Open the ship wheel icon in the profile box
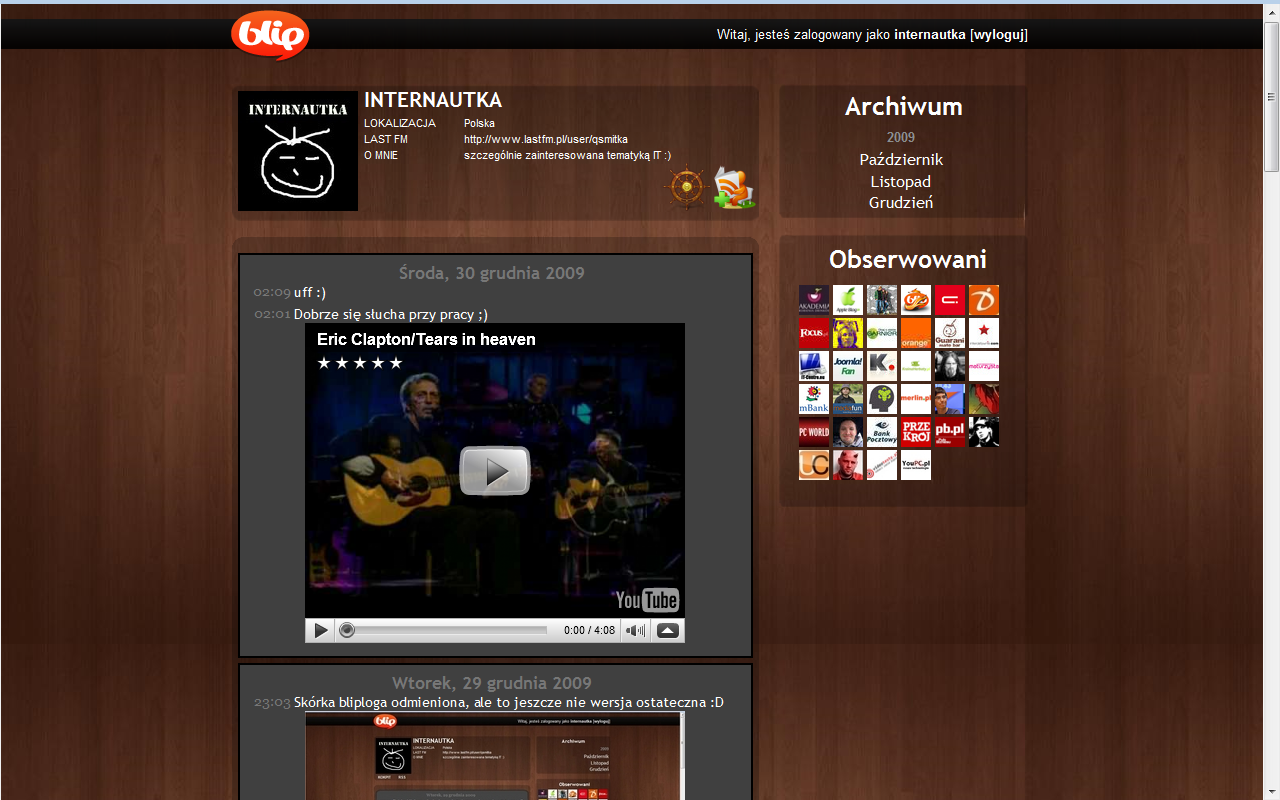Viewport: 1280px width, 800px height. pyautogui.click(x=687, y=187)
